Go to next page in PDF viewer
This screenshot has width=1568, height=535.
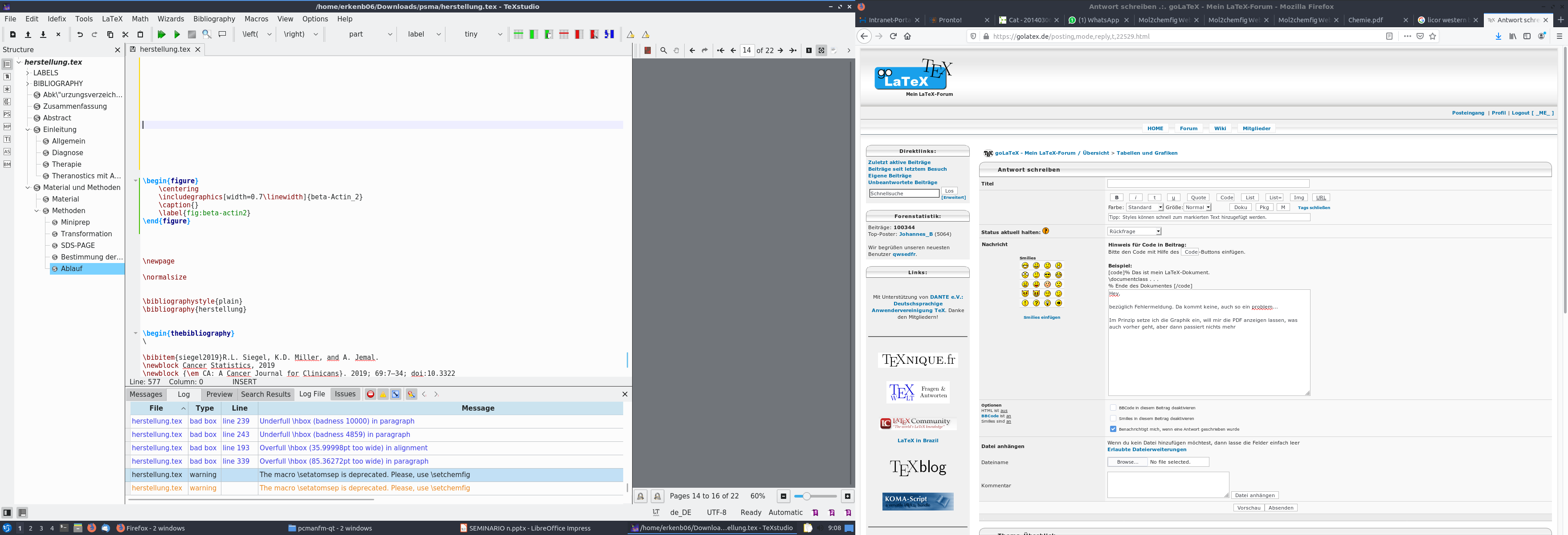[780, 50]
